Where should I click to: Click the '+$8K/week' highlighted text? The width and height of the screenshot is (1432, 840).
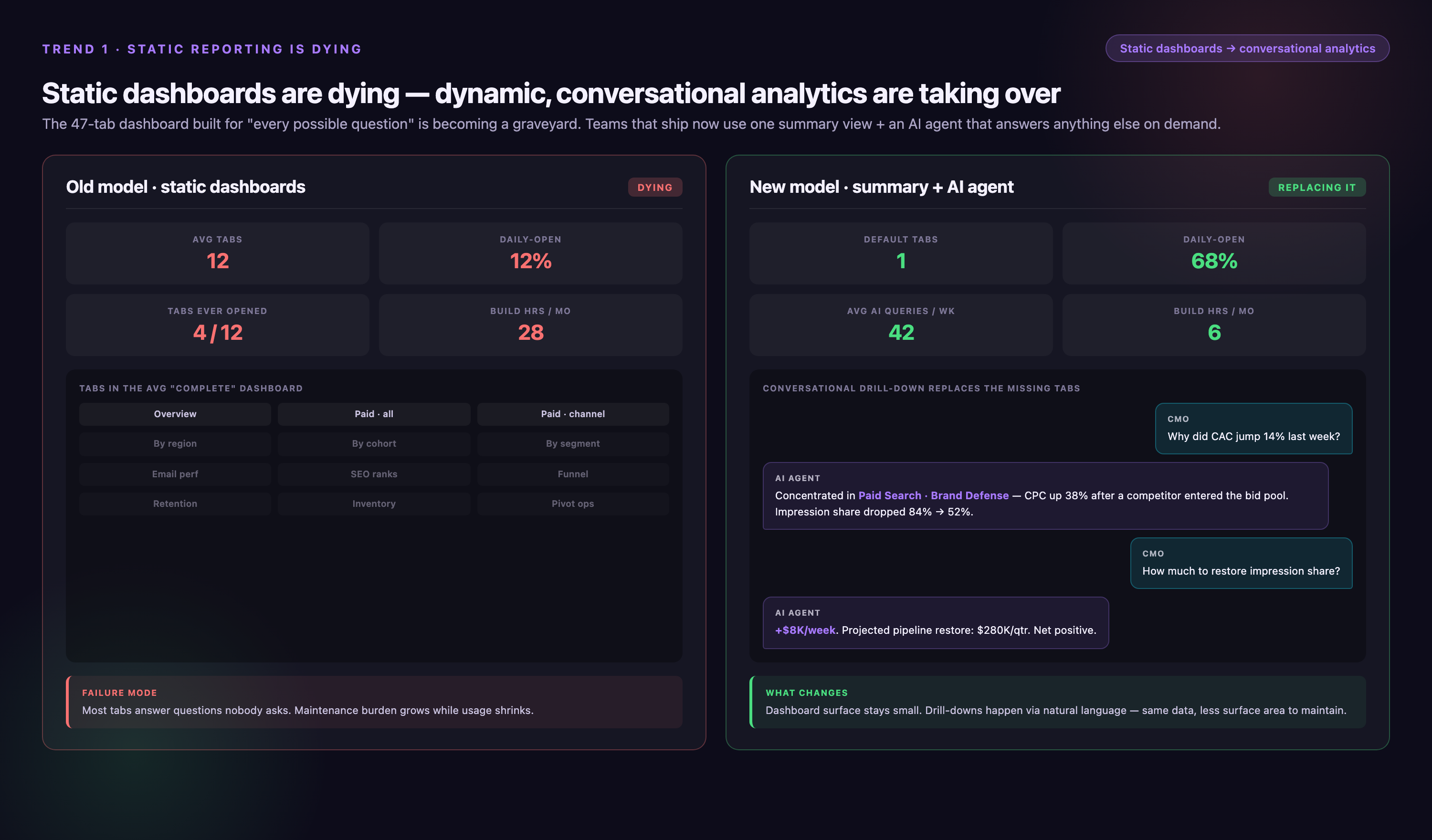tap(805, 630)
